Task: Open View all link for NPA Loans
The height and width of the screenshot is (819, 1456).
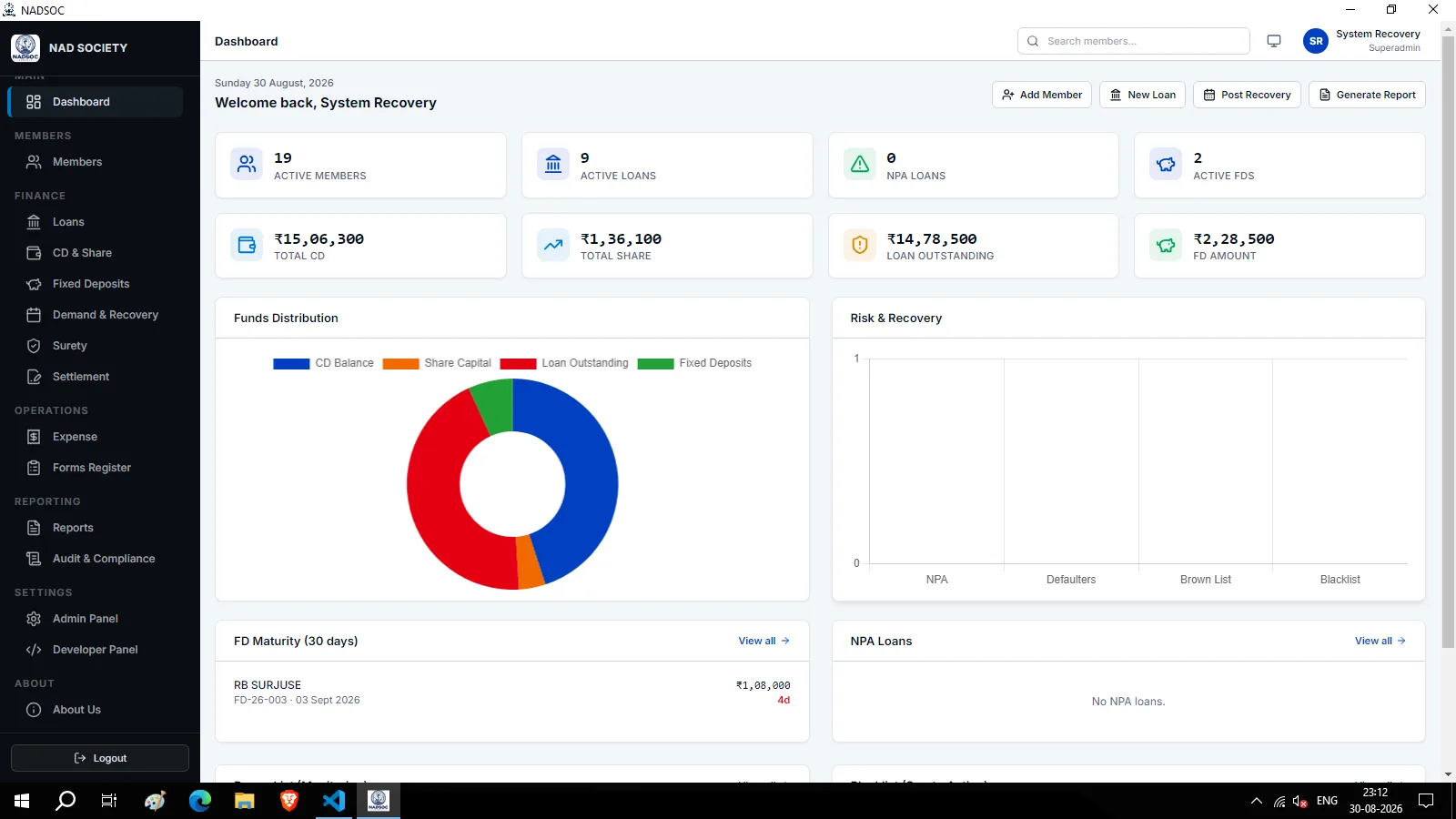Action: pyautogui.click(x=1380, y=641)
